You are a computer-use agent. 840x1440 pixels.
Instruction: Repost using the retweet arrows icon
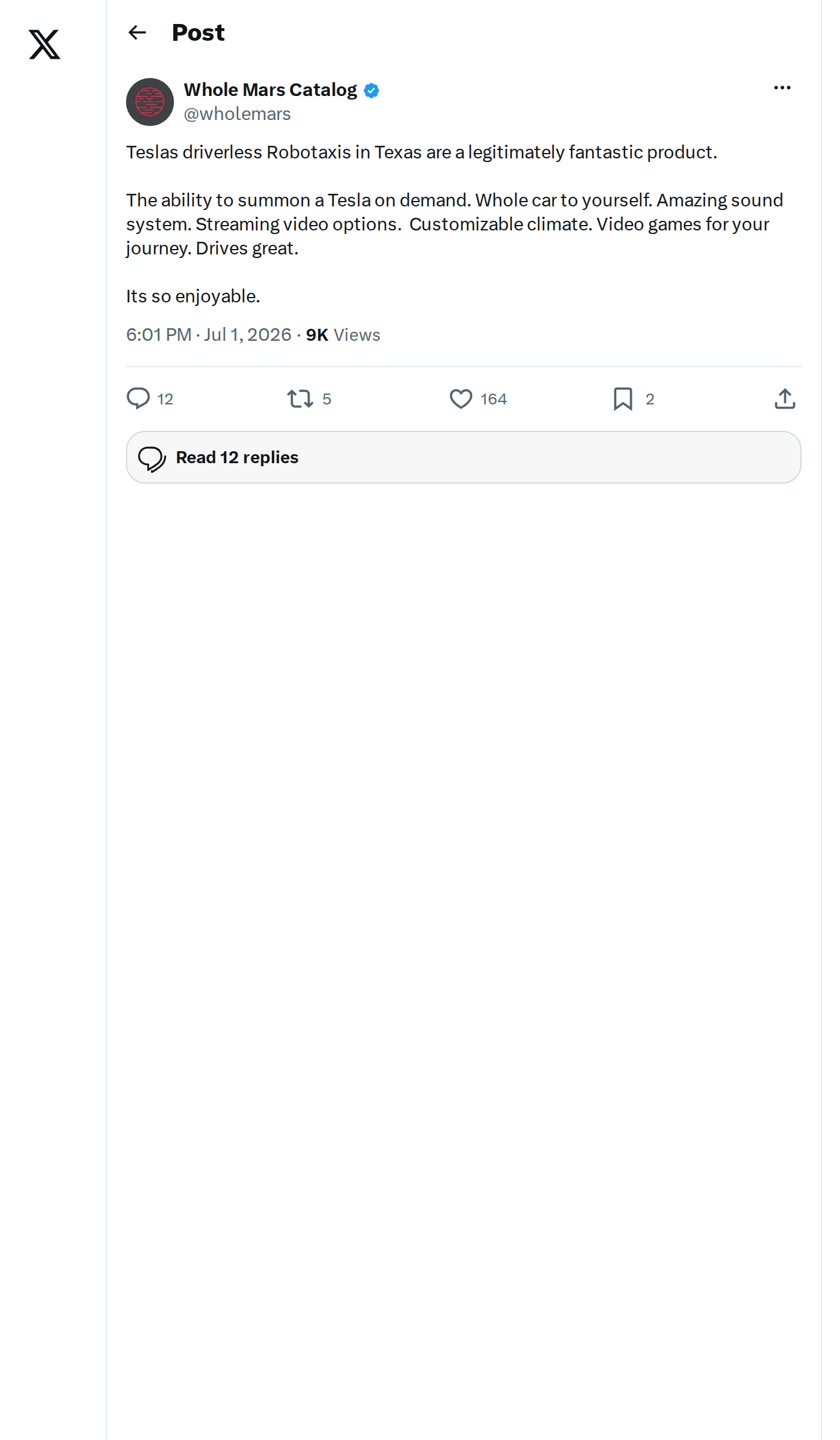point(300,398)
